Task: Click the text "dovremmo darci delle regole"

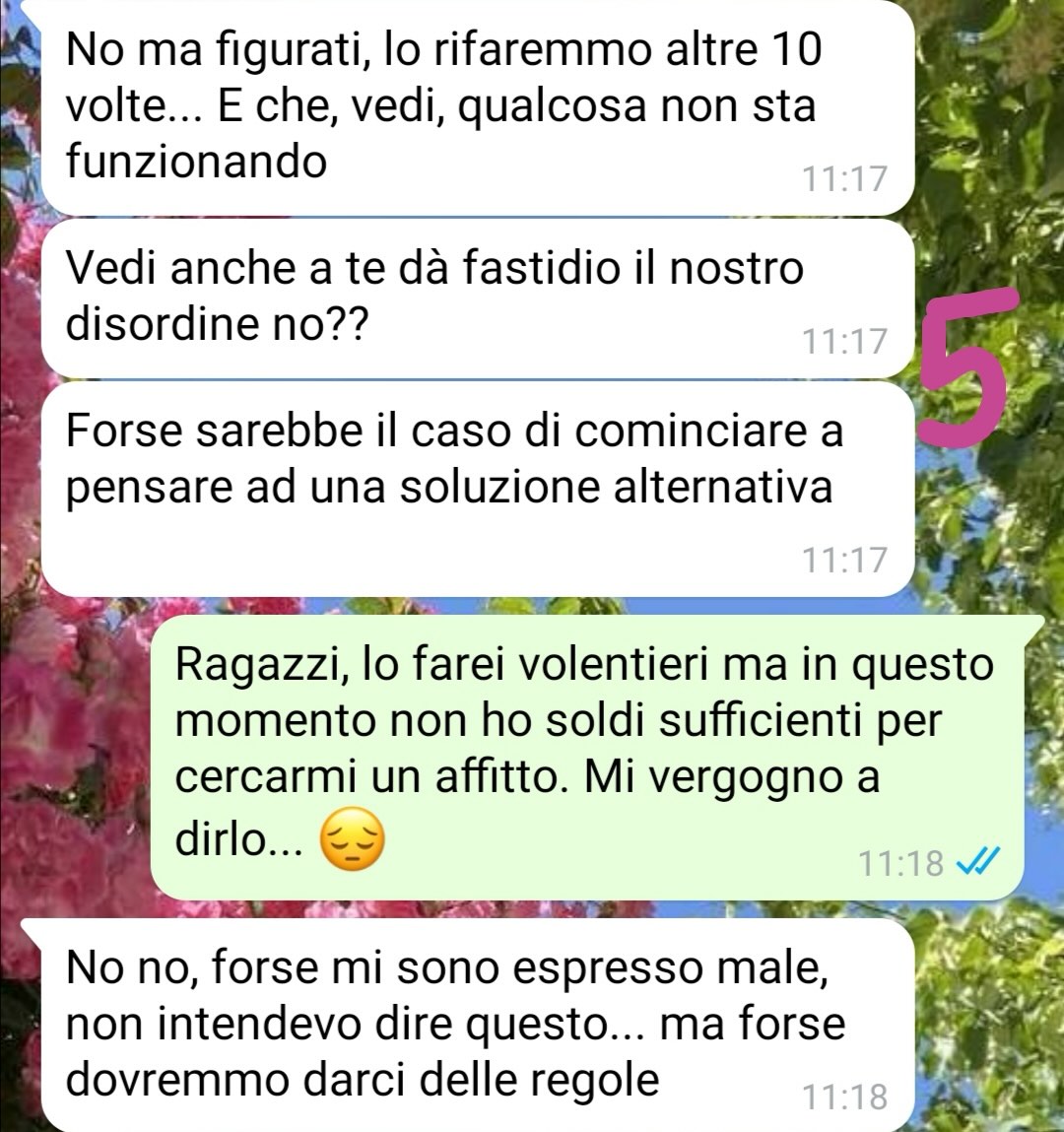Action: click(x=363, y=1080)
